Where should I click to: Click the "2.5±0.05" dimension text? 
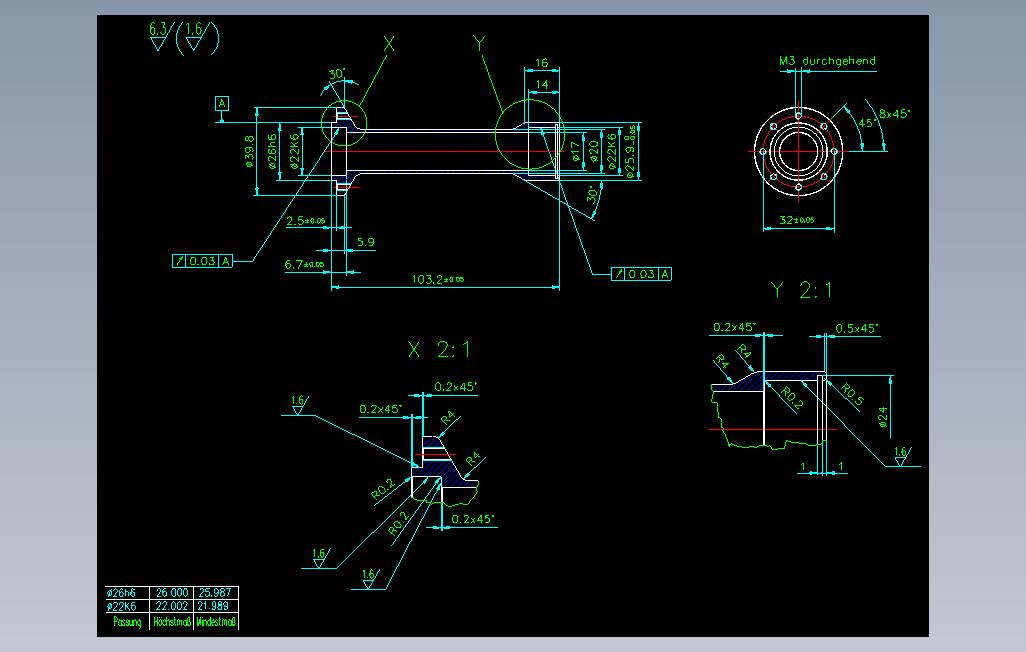[x=306, y=221]
